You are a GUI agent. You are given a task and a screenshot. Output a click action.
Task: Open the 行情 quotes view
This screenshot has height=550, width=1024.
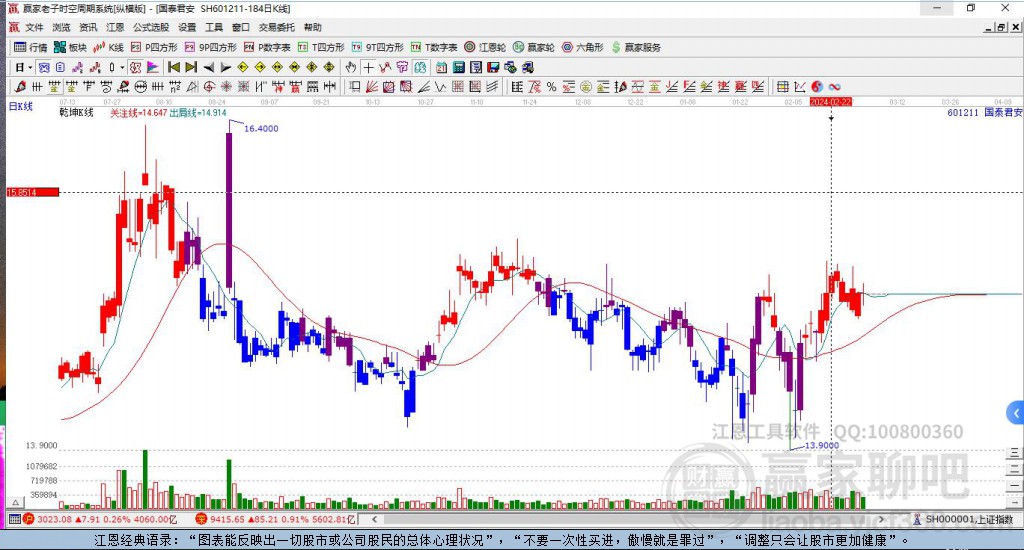point(31,47)
